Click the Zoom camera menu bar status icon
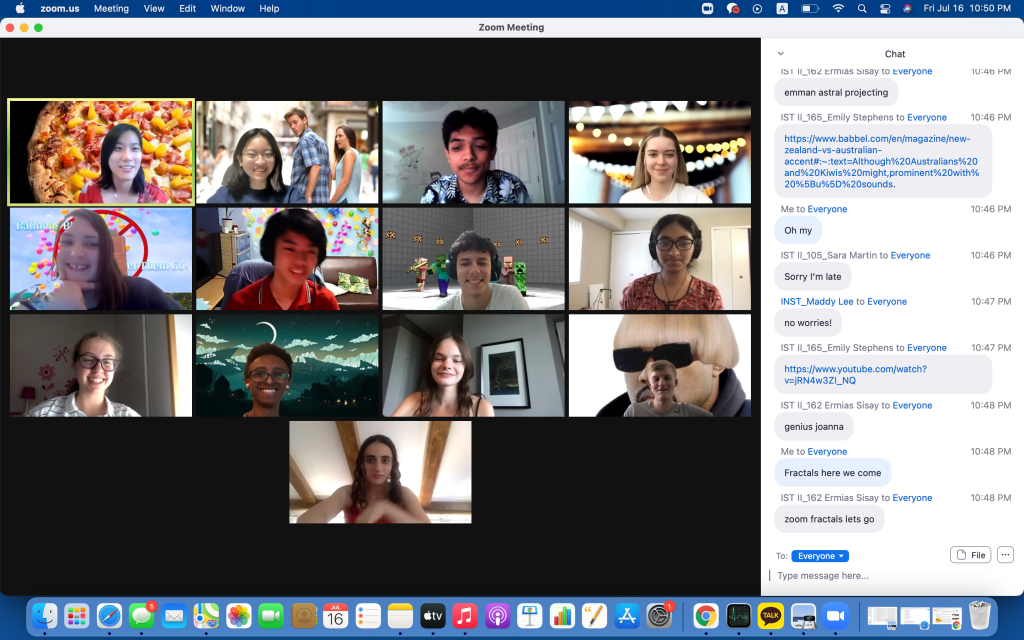Screen dimensions: 1024x640 [x=707, y=9]
